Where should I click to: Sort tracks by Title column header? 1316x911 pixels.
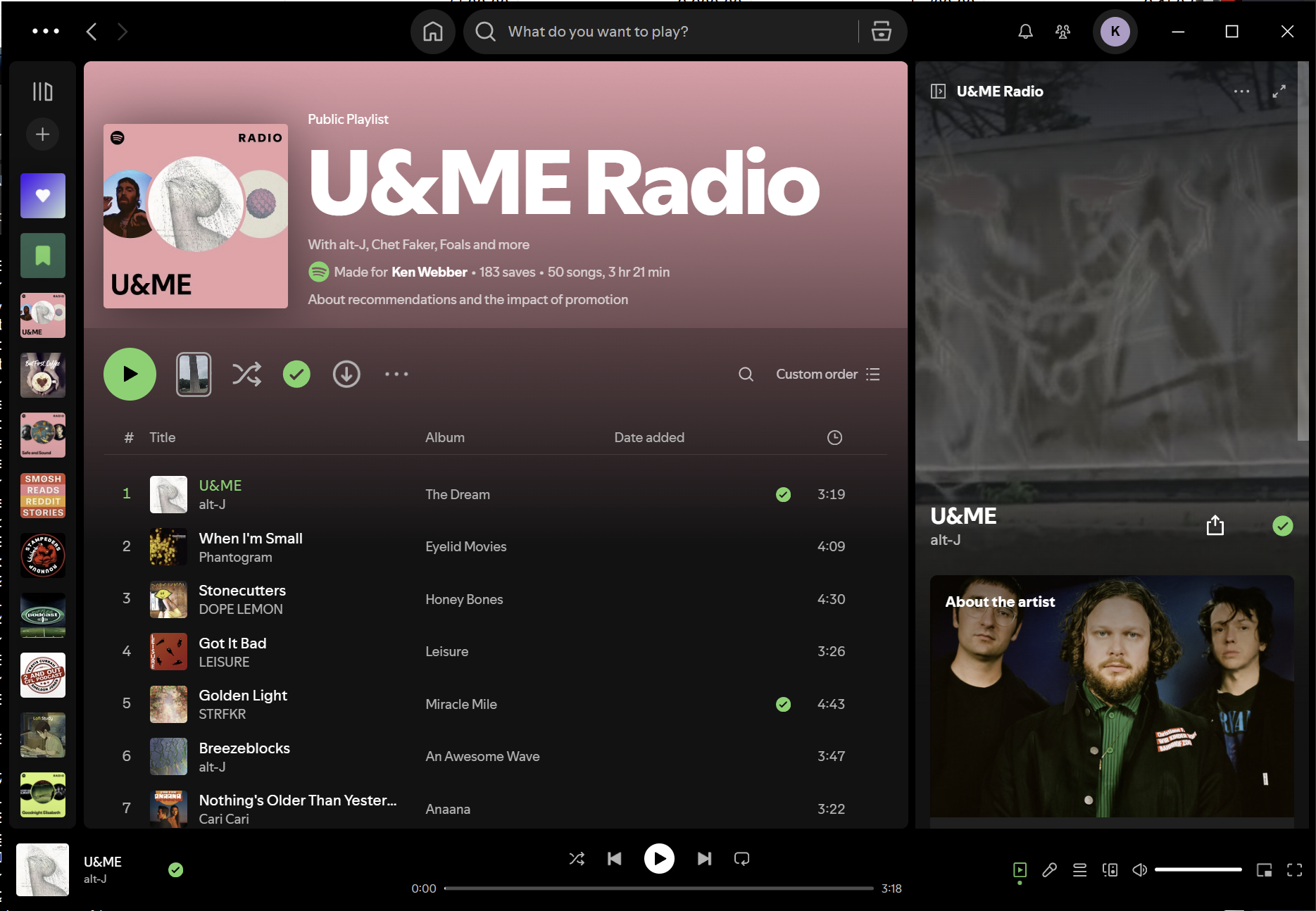[163, 437]
